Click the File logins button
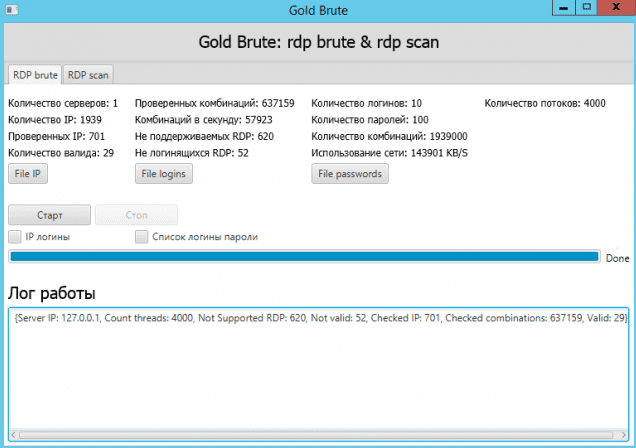 click(163, 174)
